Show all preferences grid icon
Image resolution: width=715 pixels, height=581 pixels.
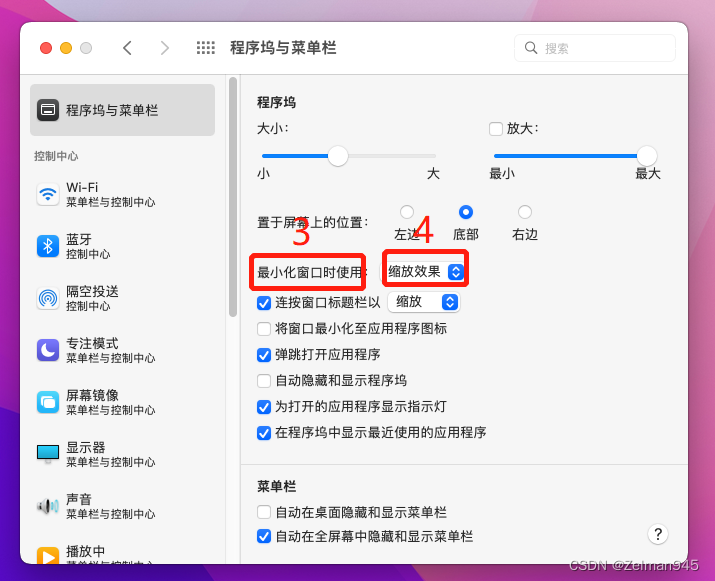tap(206, 48)
